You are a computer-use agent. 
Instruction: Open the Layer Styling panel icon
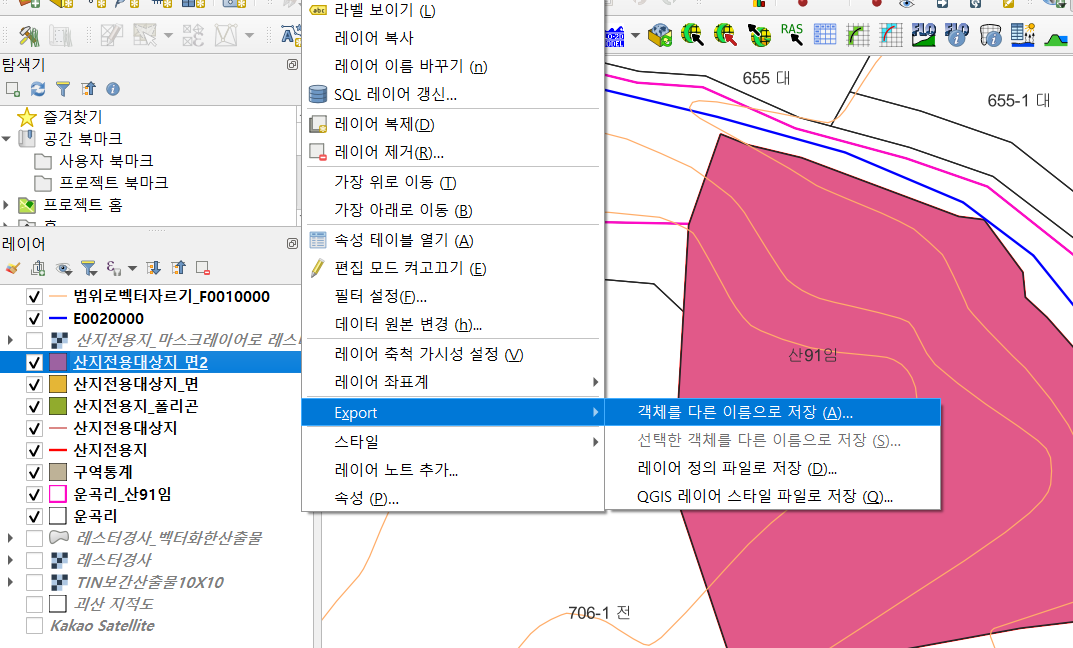point(12,268)
